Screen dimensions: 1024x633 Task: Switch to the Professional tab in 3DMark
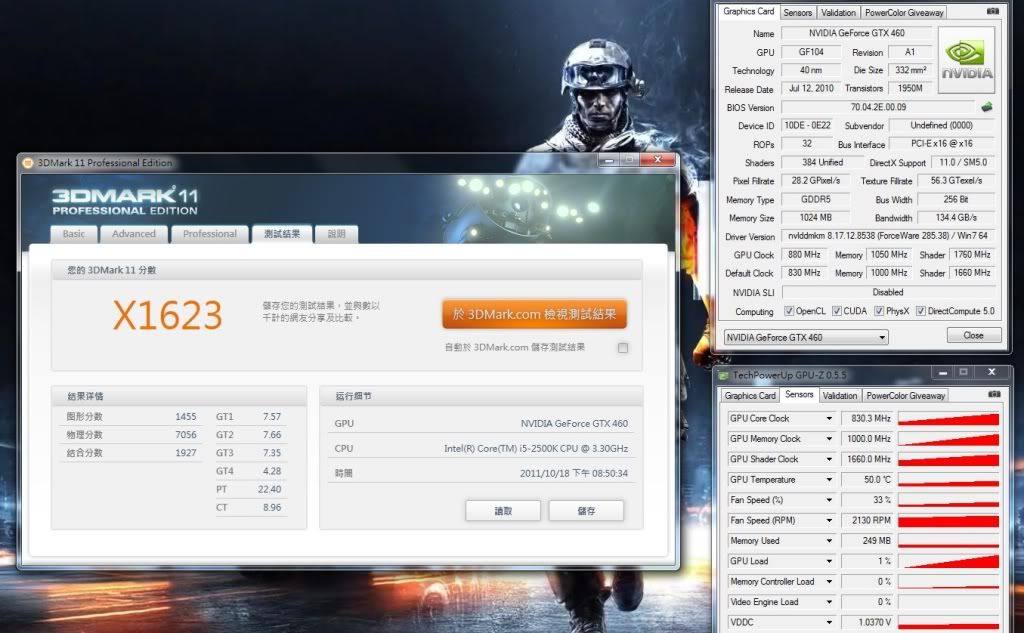coord(210,234)
